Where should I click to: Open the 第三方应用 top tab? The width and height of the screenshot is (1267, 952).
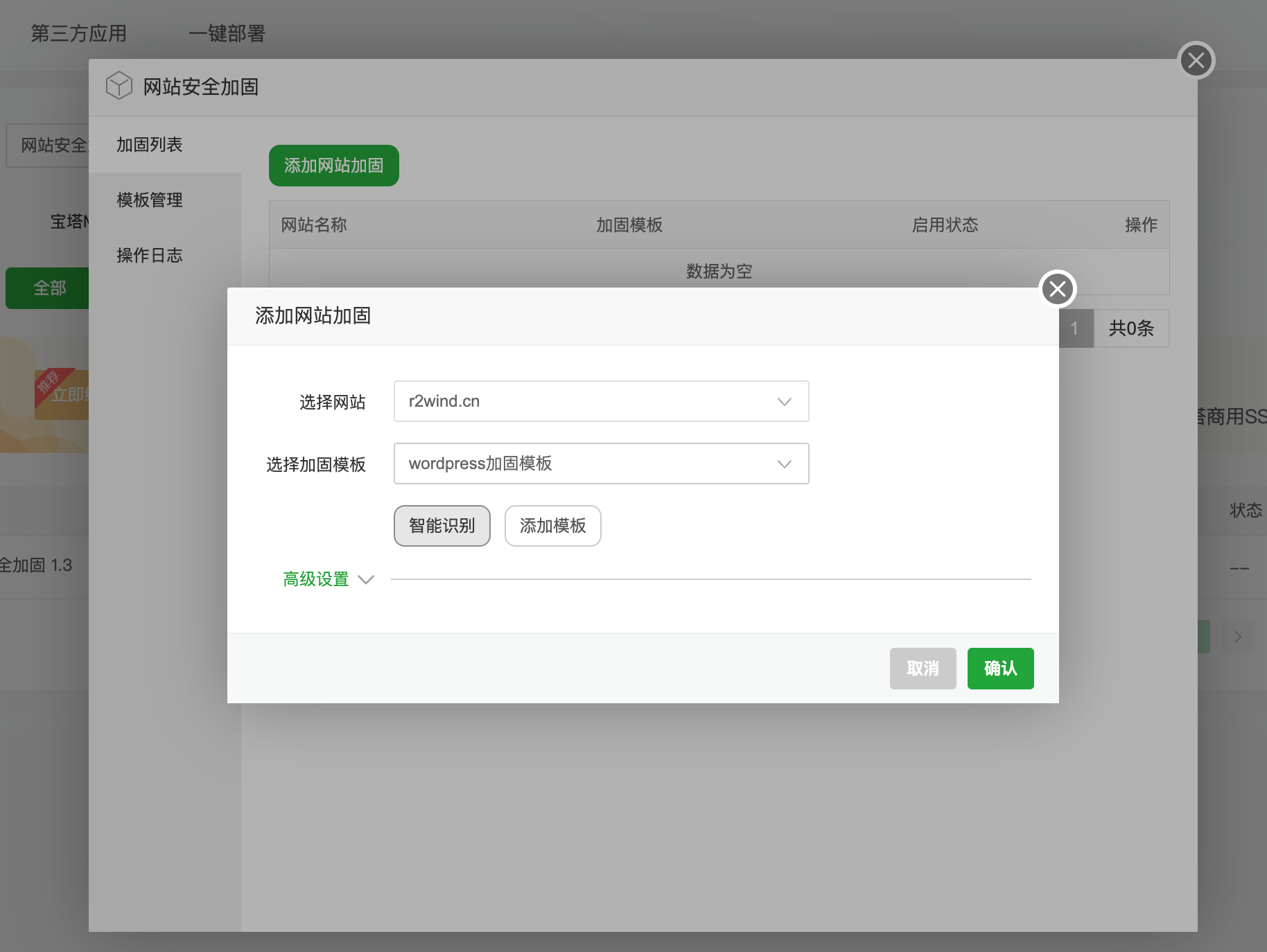[78, 33]
